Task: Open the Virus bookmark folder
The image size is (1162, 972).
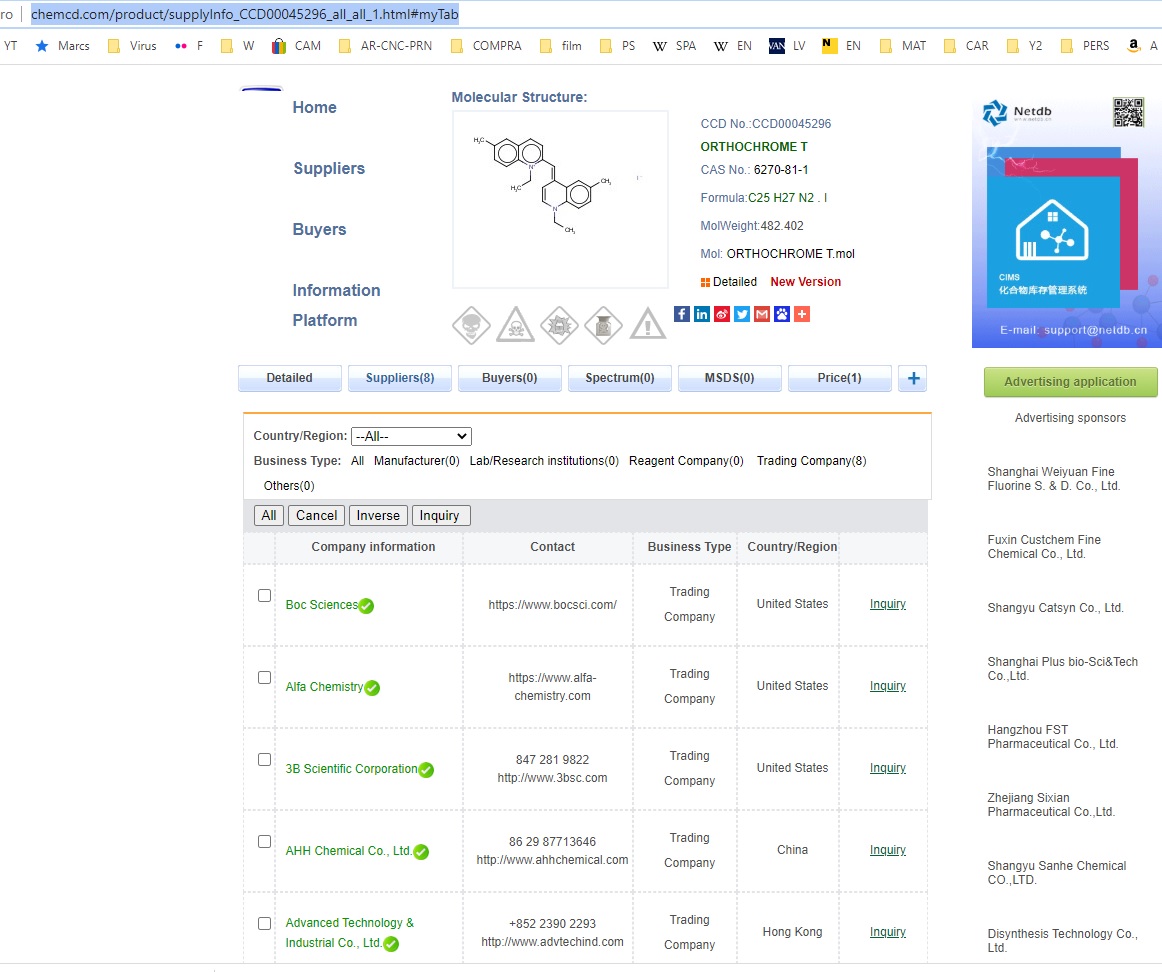Action: click(x=133, y=46)
